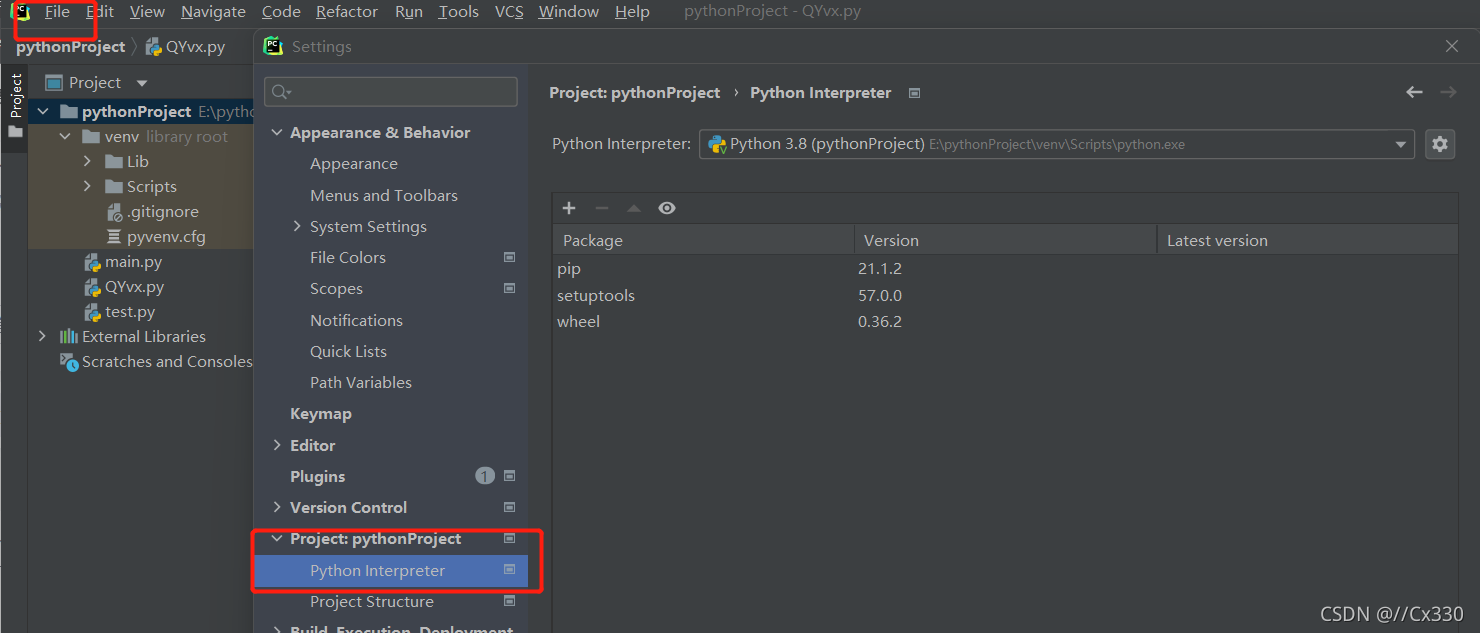
Task: Select the wheel package row
Action: (x=1005, y=321)
